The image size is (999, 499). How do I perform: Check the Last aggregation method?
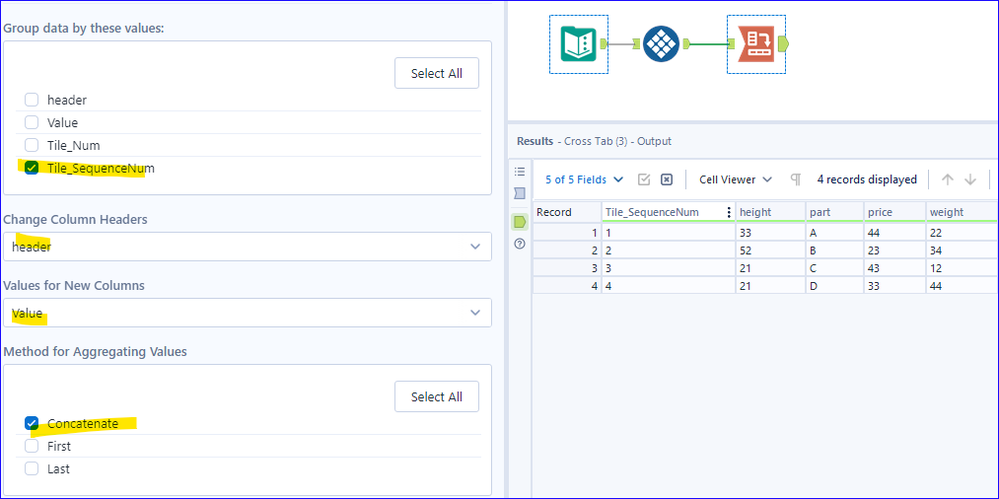coord(31,469)
